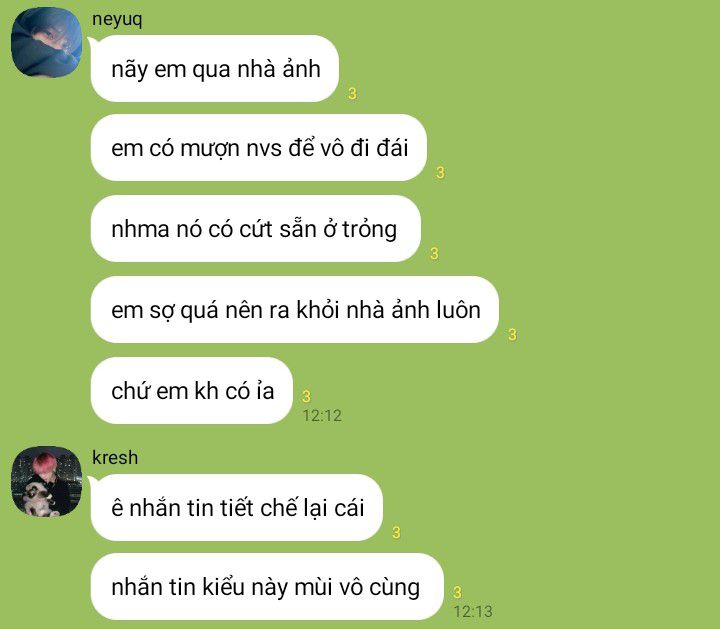Select message "em sợ quá nên ra khỏi nhà ảnh luôn"
Image resolution: width=720 pixels, height=629 pixels.
pos(295,309)
